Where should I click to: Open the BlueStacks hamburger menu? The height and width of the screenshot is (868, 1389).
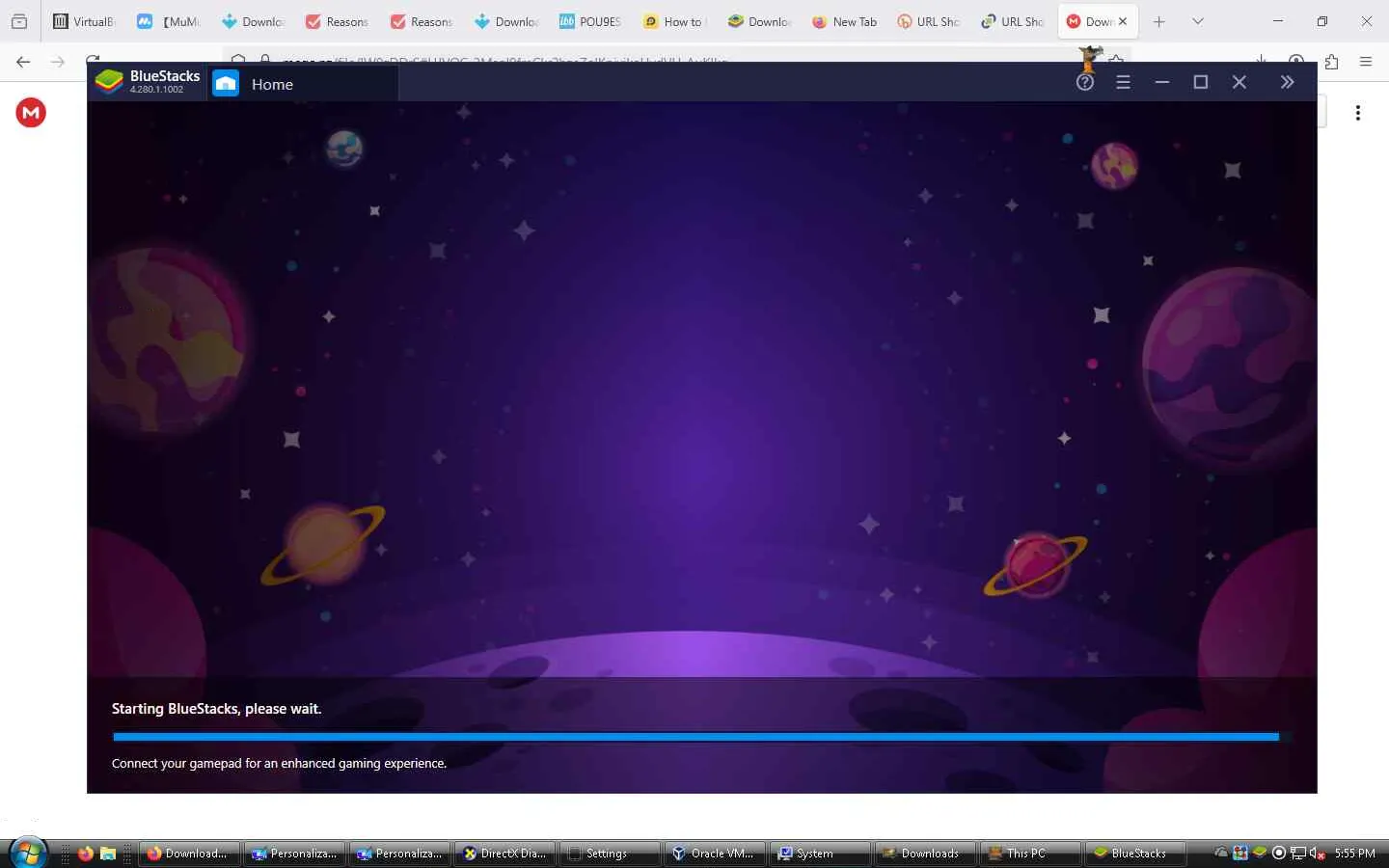1123,83
